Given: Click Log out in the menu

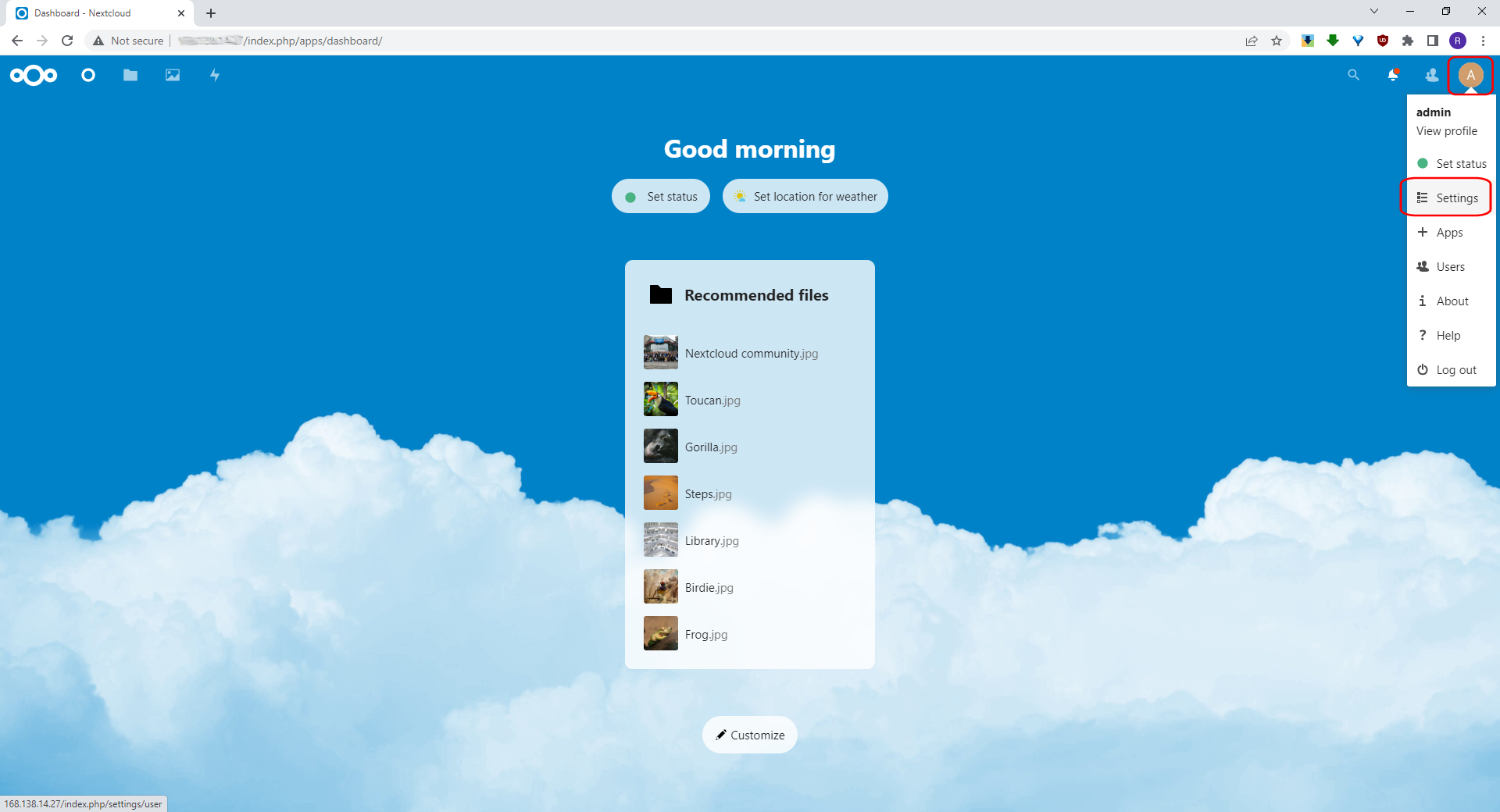Looking at the screenshot, I should pos(1456,369).
